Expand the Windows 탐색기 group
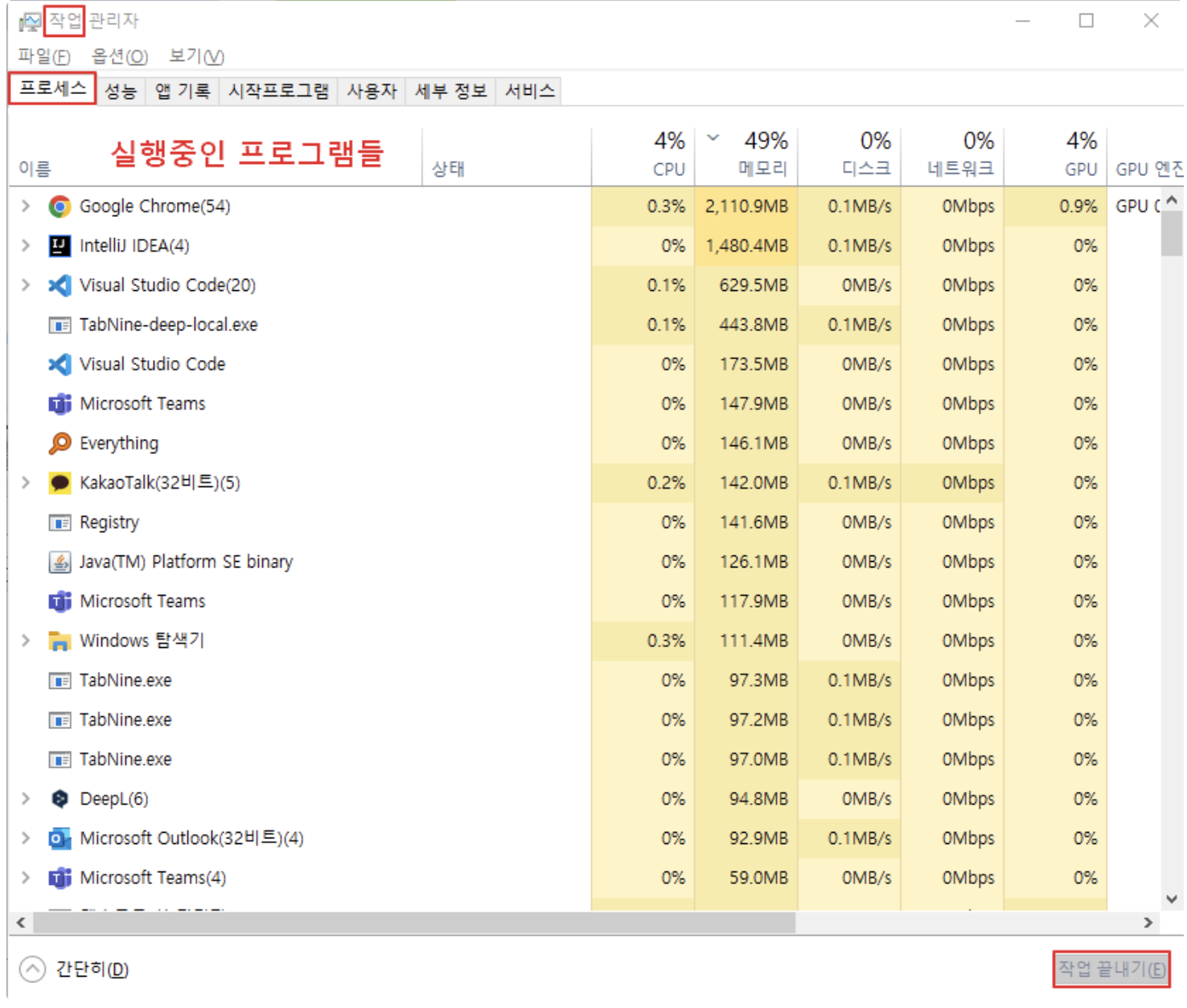The image size is (1187, 1008). pos(26,641)
